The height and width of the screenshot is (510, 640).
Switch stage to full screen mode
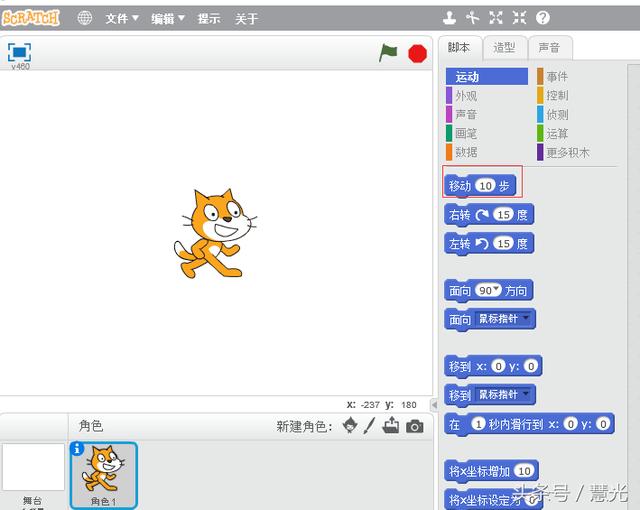coord(19,52)
